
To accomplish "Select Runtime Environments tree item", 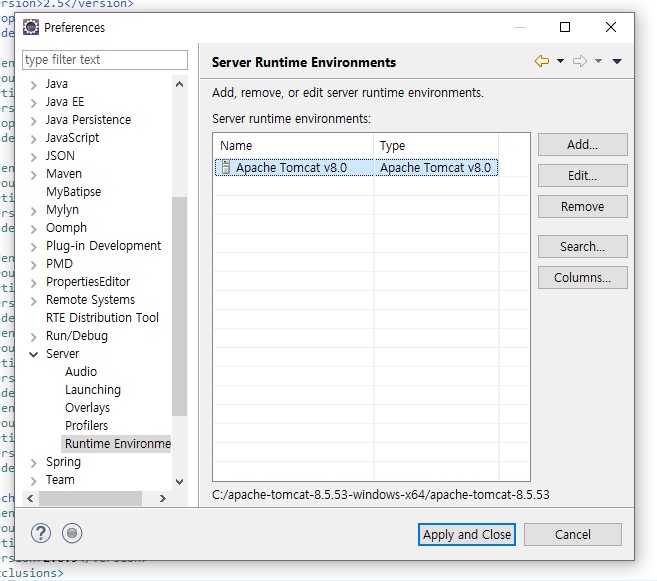I will tap(117, 444).
